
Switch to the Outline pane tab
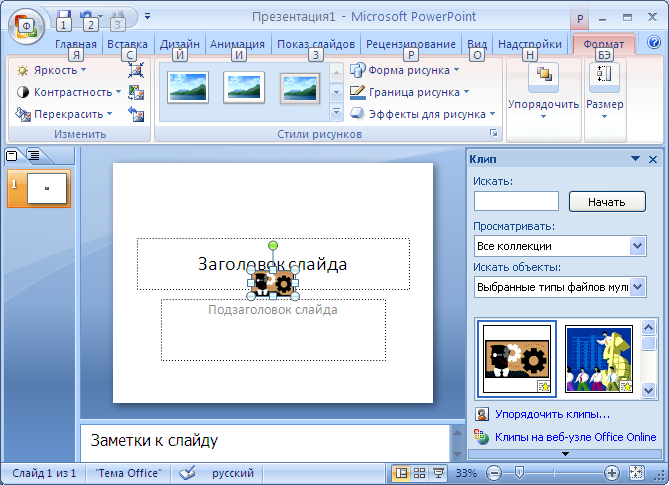(34, 156)
